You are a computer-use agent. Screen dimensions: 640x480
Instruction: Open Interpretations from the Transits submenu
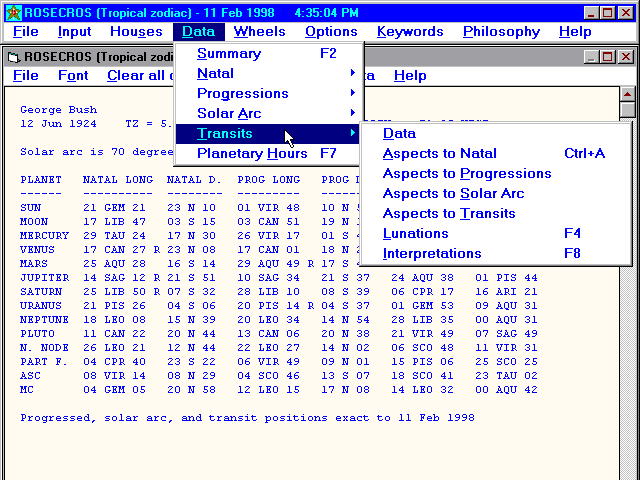(431, 254)
